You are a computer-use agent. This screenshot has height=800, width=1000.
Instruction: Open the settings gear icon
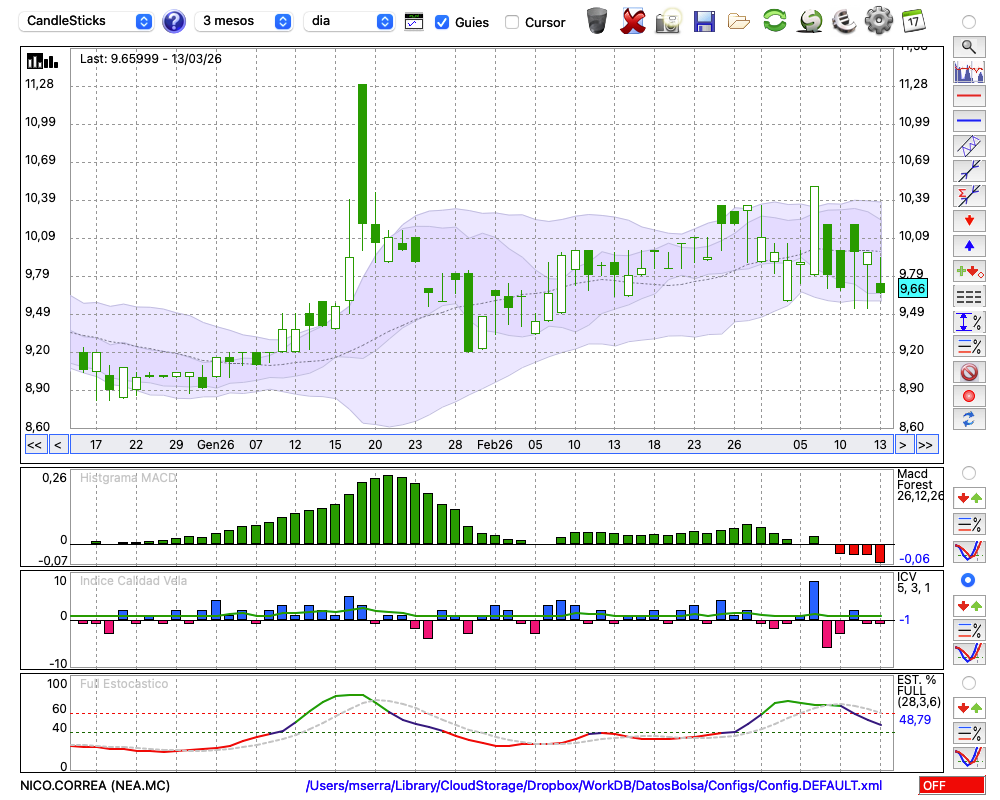[878, 21]
